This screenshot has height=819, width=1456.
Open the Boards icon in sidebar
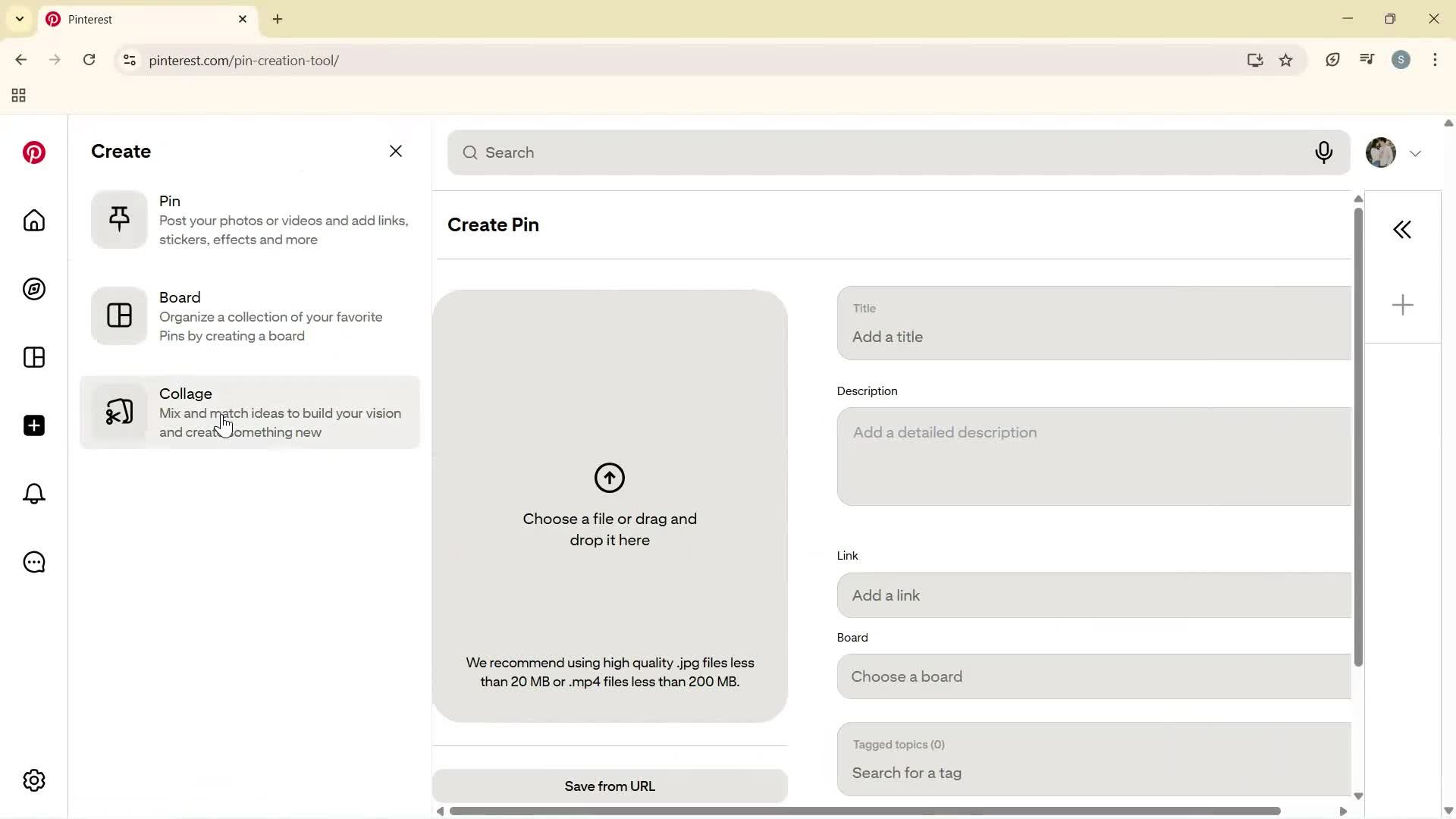click(33, 357)
